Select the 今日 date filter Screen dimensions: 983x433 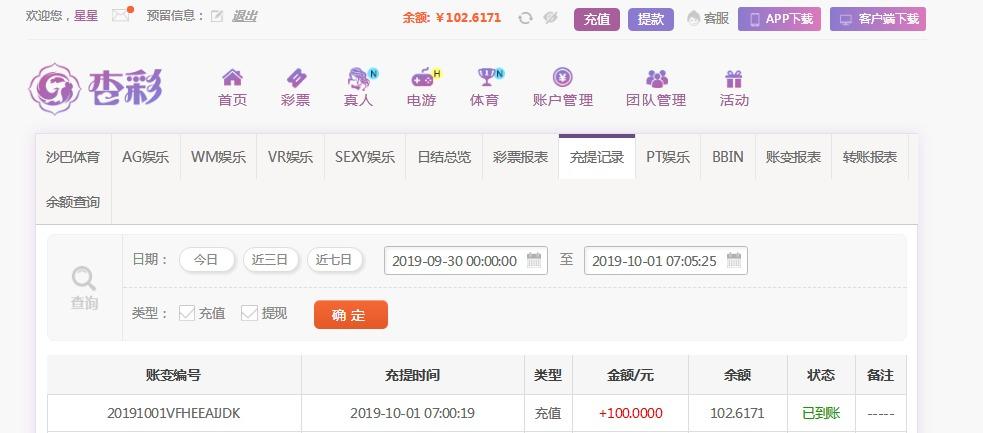207,259
